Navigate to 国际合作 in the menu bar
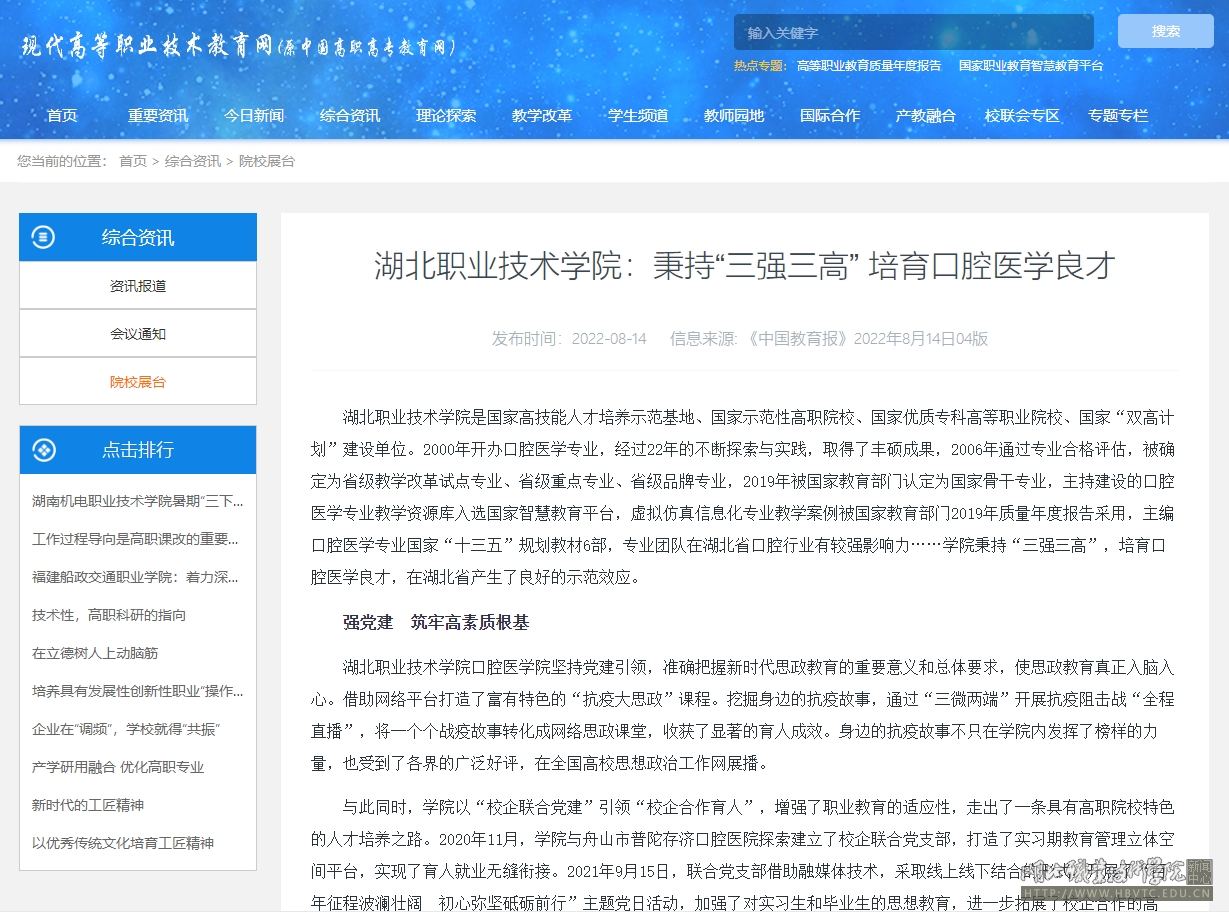Screen dimensions: 1229x916 pos(830,115)
